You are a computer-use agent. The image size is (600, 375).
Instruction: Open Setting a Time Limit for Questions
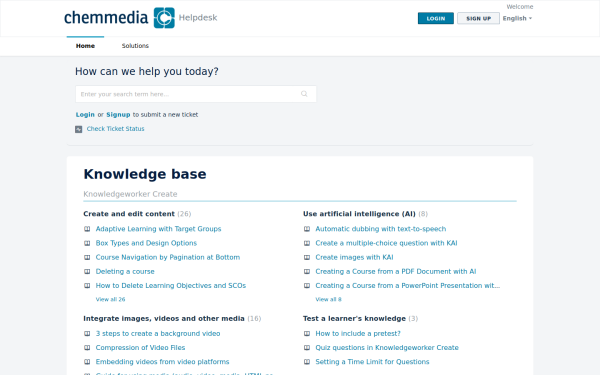point(372,362)
